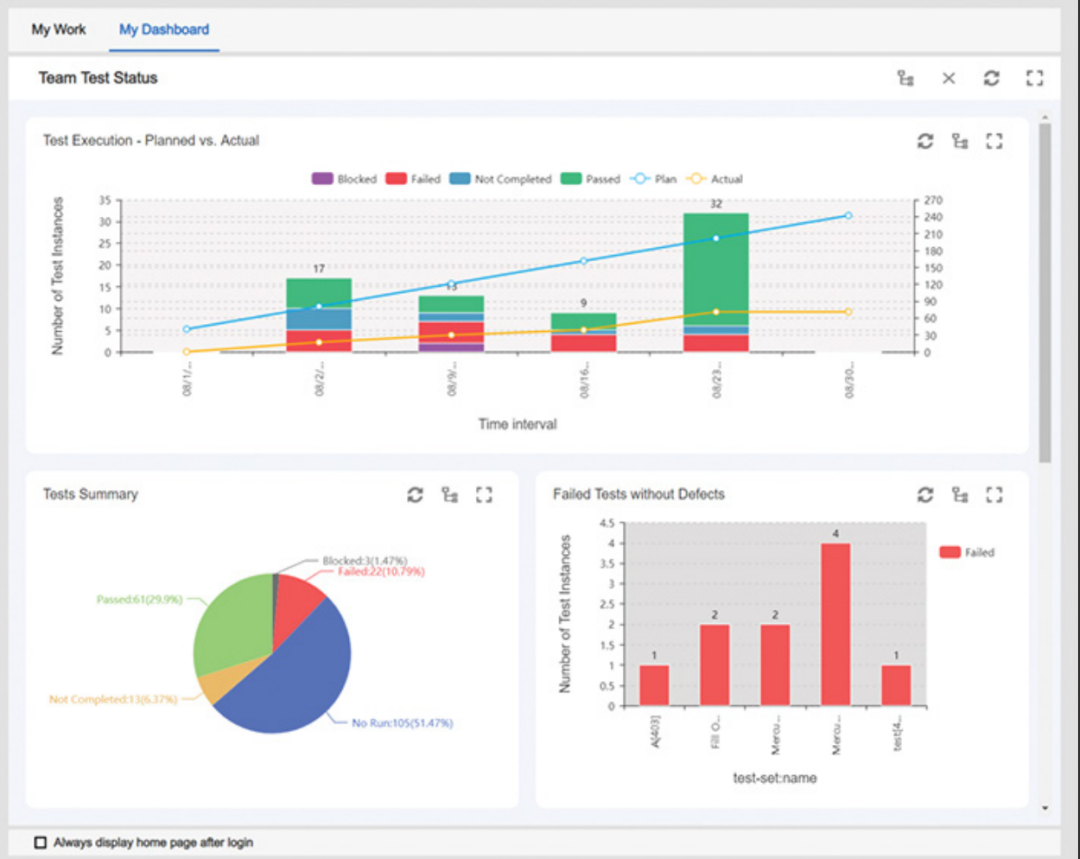This screenshot has height=859, width=1080.
Task: Click the Passed legend color swatch
Action: pos(571,179)
